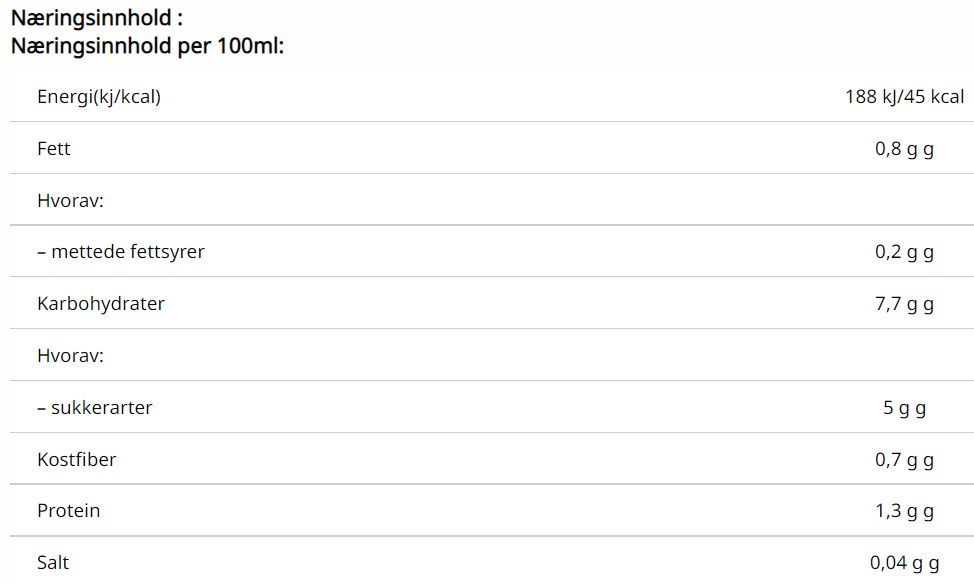Click the 'Næringsinnhold per 100ml:' heading

(148, 46)
